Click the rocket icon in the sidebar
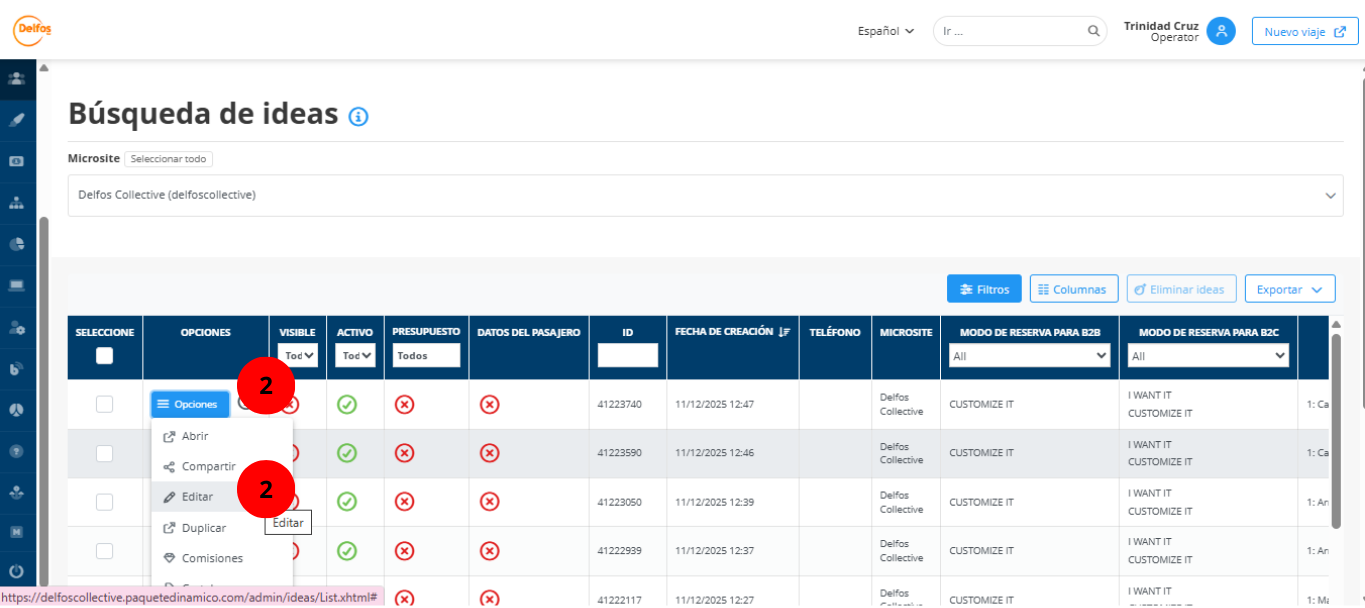The height and width of the screenshot is (608, 1365). (16, 119)
